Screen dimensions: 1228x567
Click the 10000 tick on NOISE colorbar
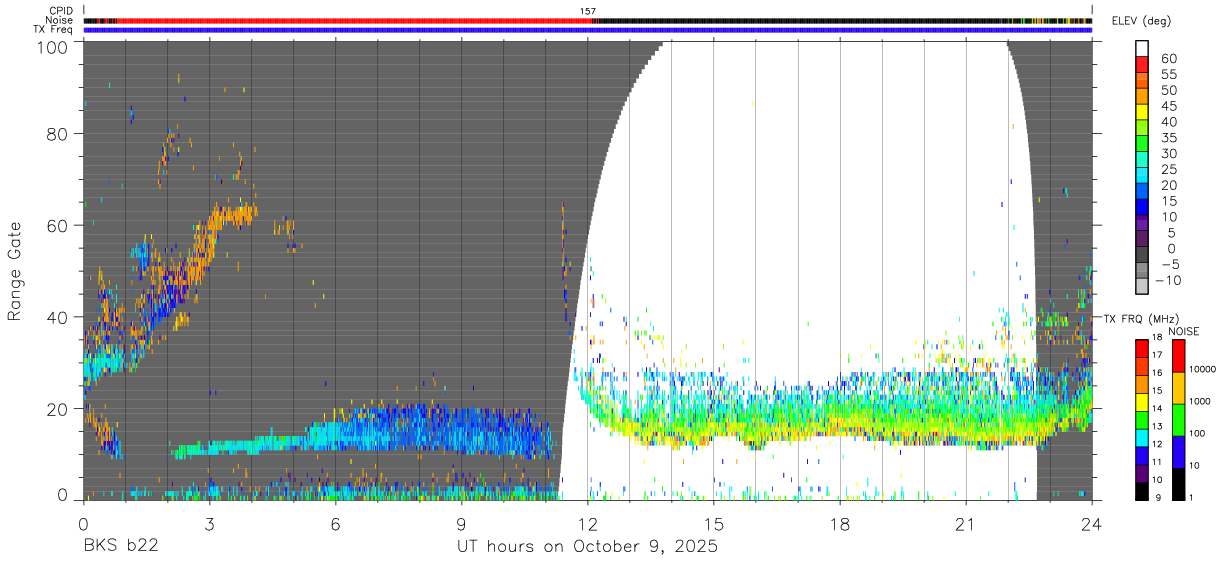[x=1204, y=369]
